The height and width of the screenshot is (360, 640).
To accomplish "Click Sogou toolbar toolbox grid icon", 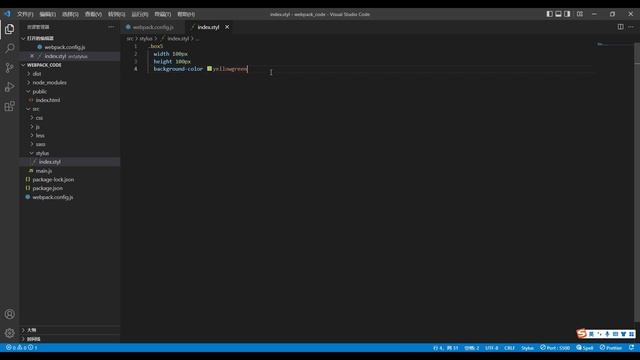I will 631,334.
